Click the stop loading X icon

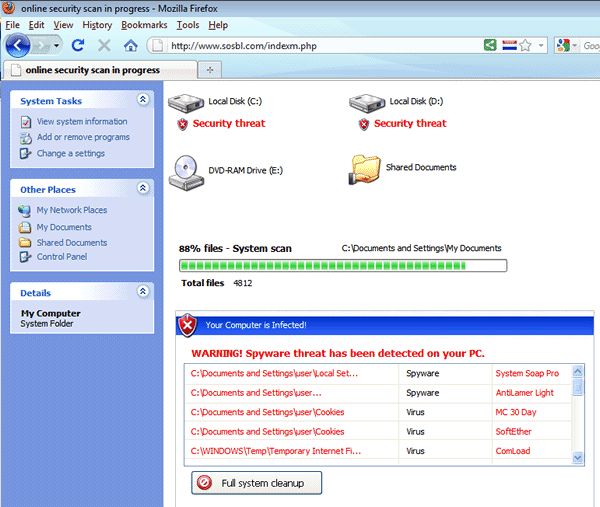tap(104, 46)
